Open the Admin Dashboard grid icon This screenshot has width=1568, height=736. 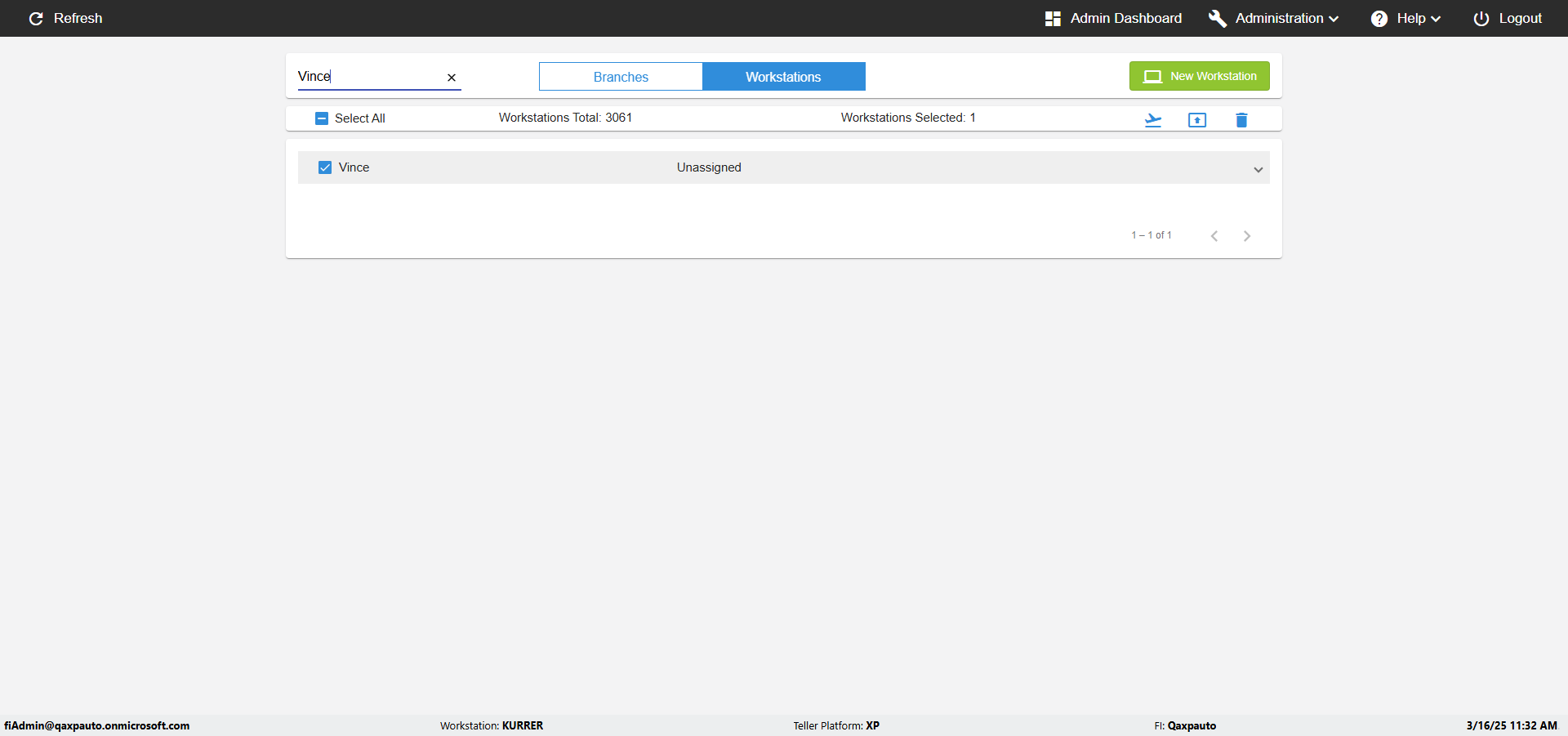tap(1053, 19)
